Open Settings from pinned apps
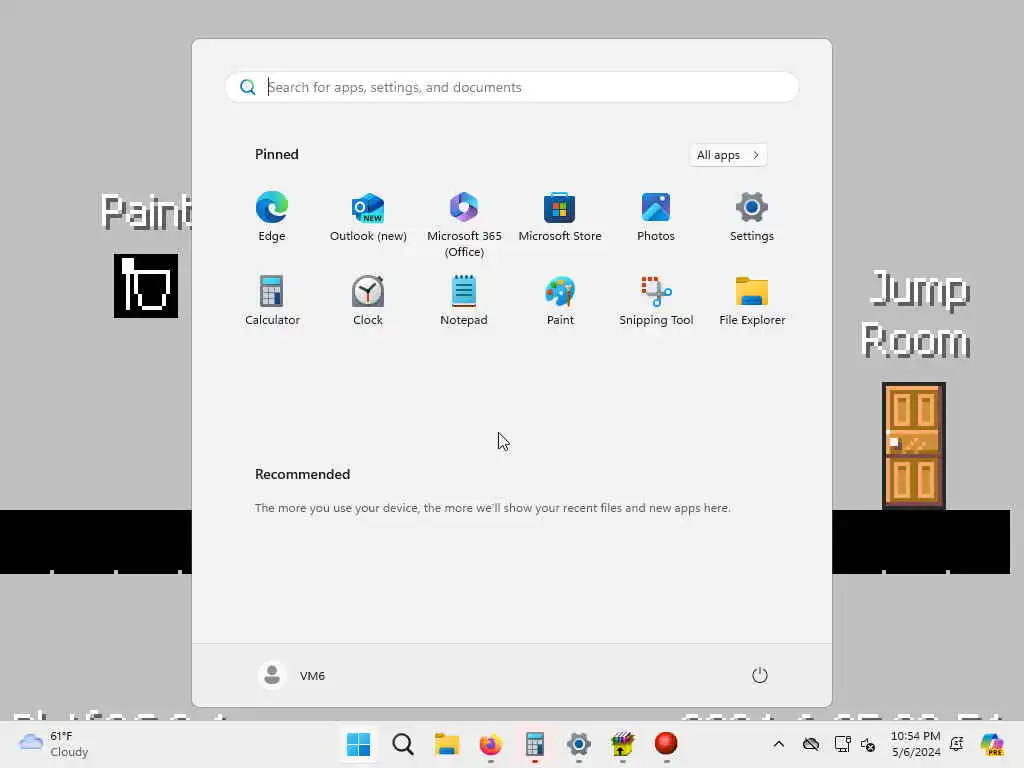This screenshot has width=1024, height=768. coord(752,217)
